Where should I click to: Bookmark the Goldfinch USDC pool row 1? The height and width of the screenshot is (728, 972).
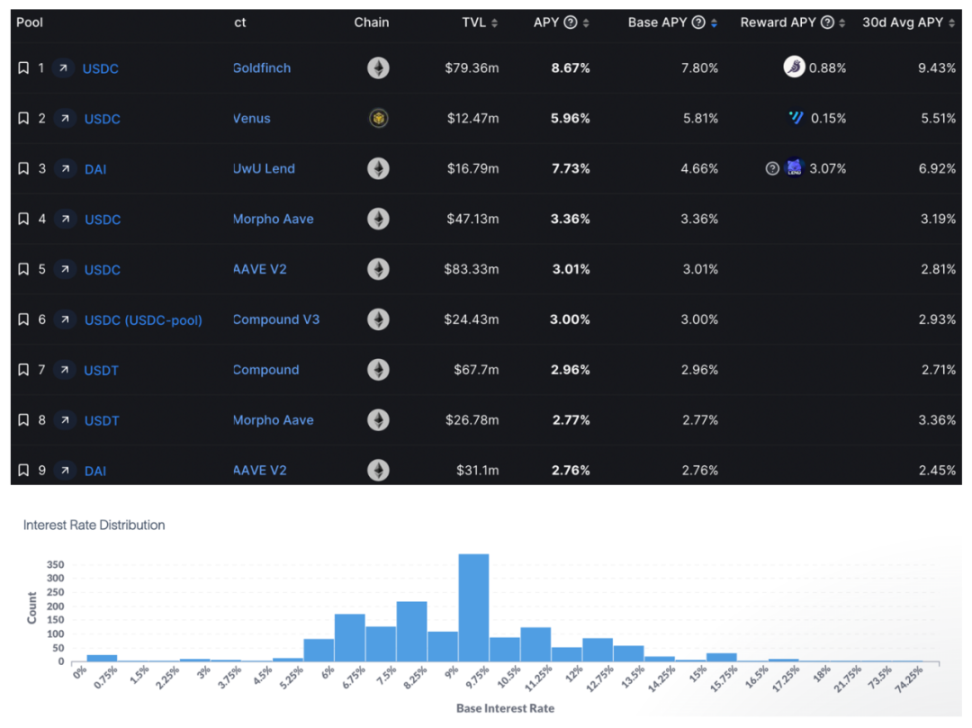(x=24, y=68)
